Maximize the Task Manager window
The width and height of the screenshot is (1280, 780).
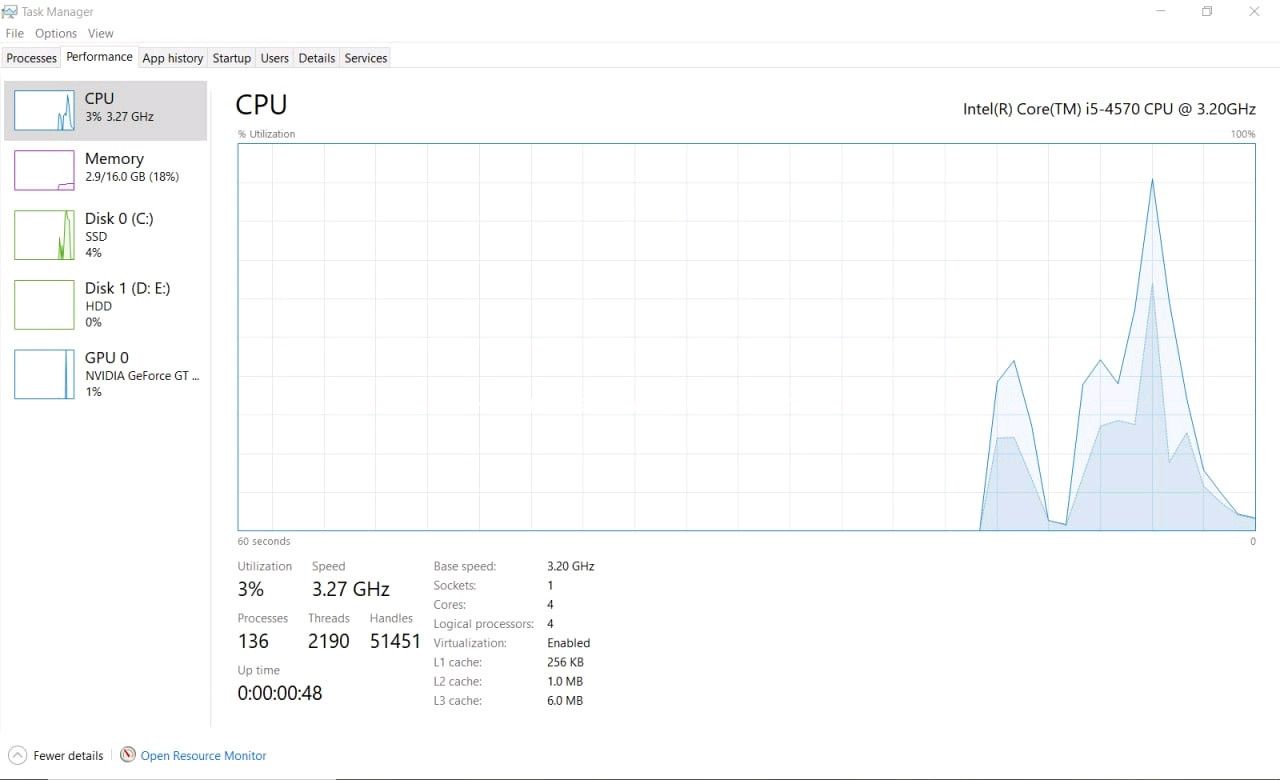(1207, 12)
